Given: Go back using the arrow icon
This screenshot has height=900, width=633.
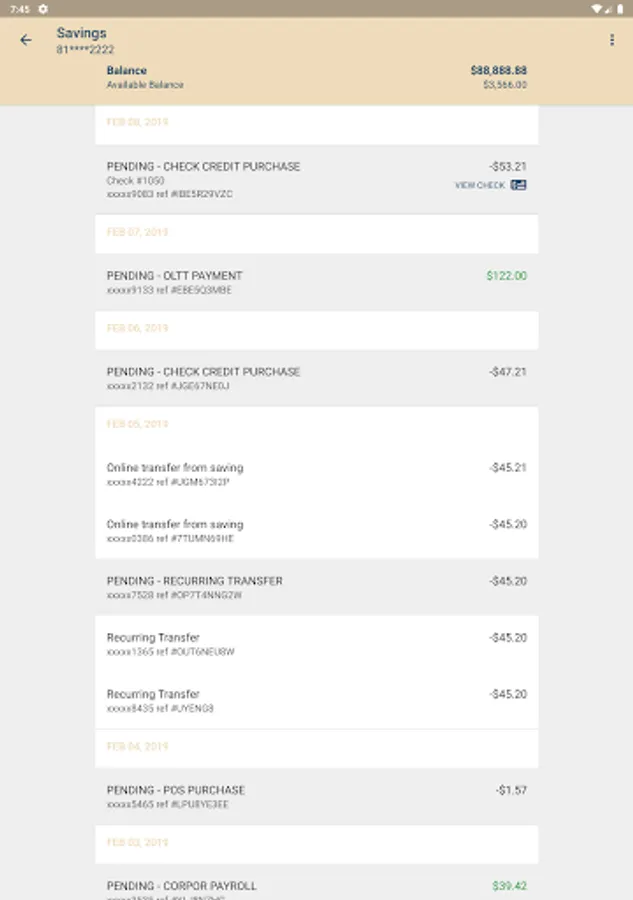Looking at the screenshot, I should pos(26,40).
